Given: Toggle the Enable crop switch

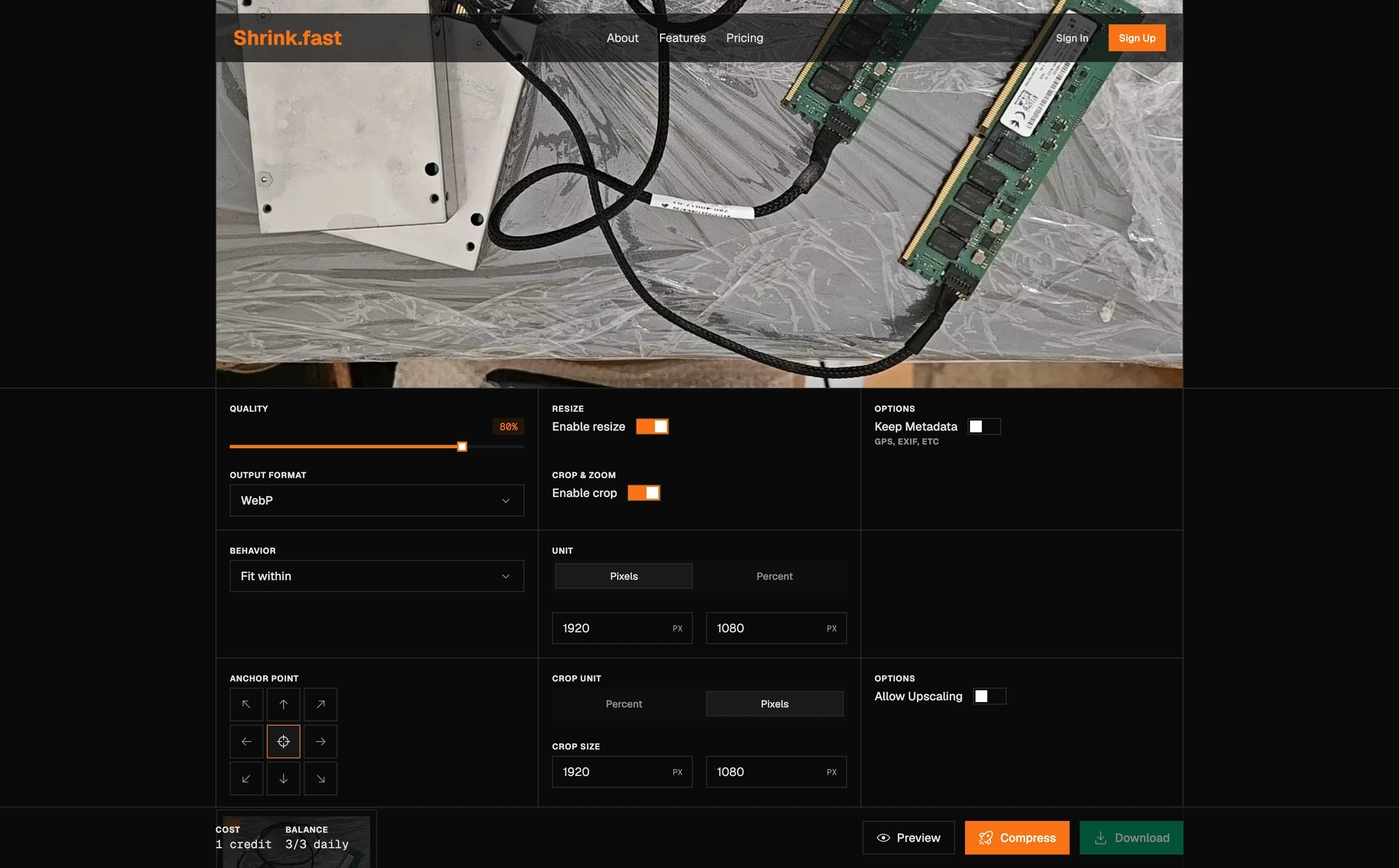Looking at the screenshot, I should (x=644, y=493).
